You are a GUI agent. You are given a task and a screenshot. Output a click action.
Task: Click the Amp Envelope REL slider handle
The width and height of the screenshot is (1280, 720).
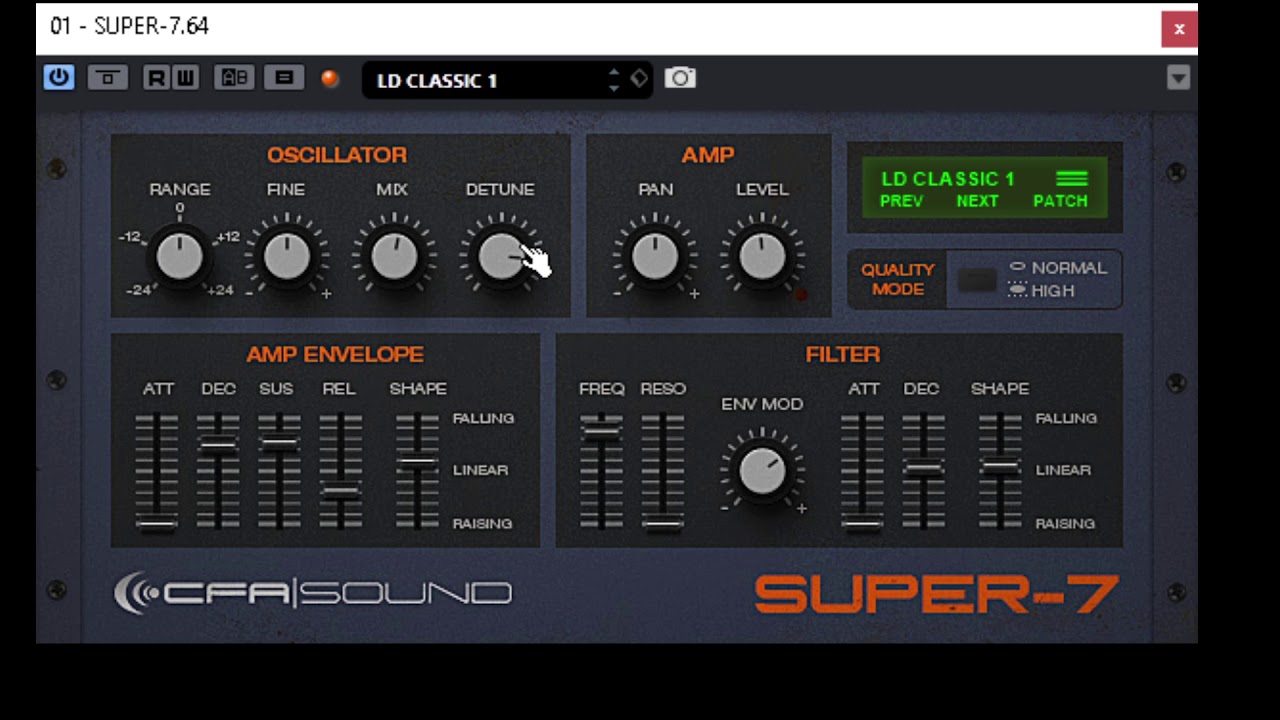click(x=340, y=491)
